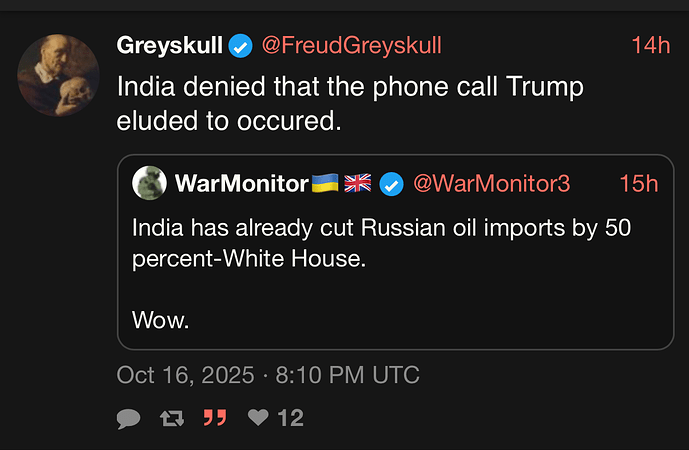Click the Ukraine flag emoji
Viewport: 689px width, 450px height.
(324, 184)
